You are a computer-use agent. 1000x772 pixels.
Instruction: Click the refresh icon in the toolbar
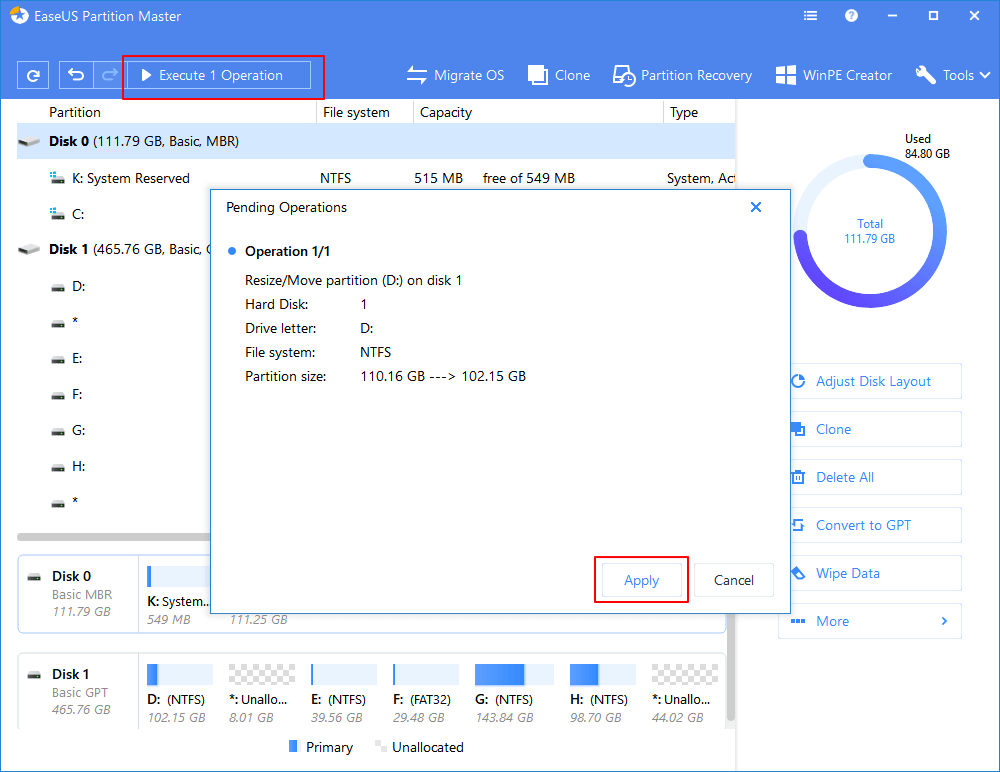[33, 75]
